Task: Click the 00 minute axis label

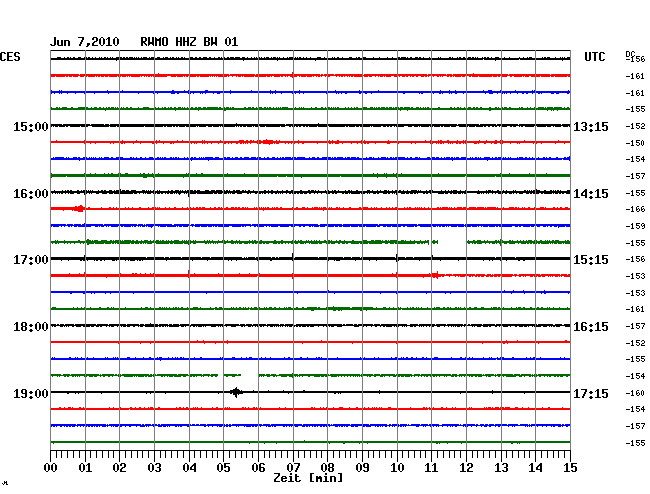Action: pos(51,468)
